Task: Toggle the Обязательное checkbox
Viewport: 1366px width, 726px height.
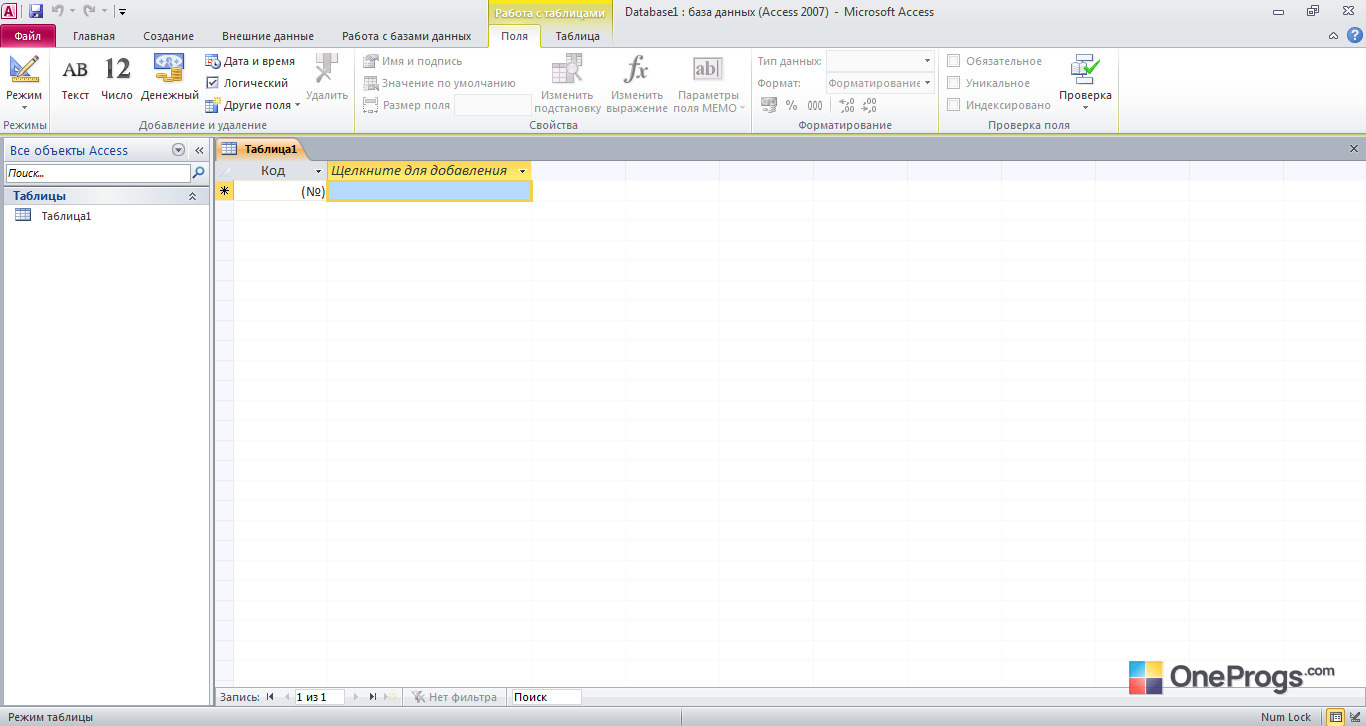Action: click(953, 61)
